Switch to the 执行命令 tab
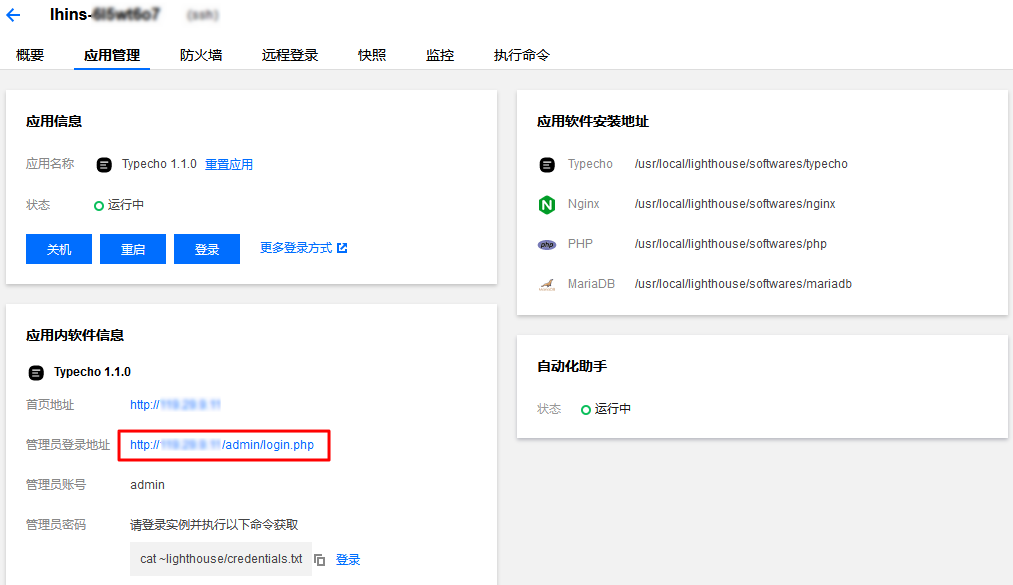1013x585 pixels. [x=521, y=55]
